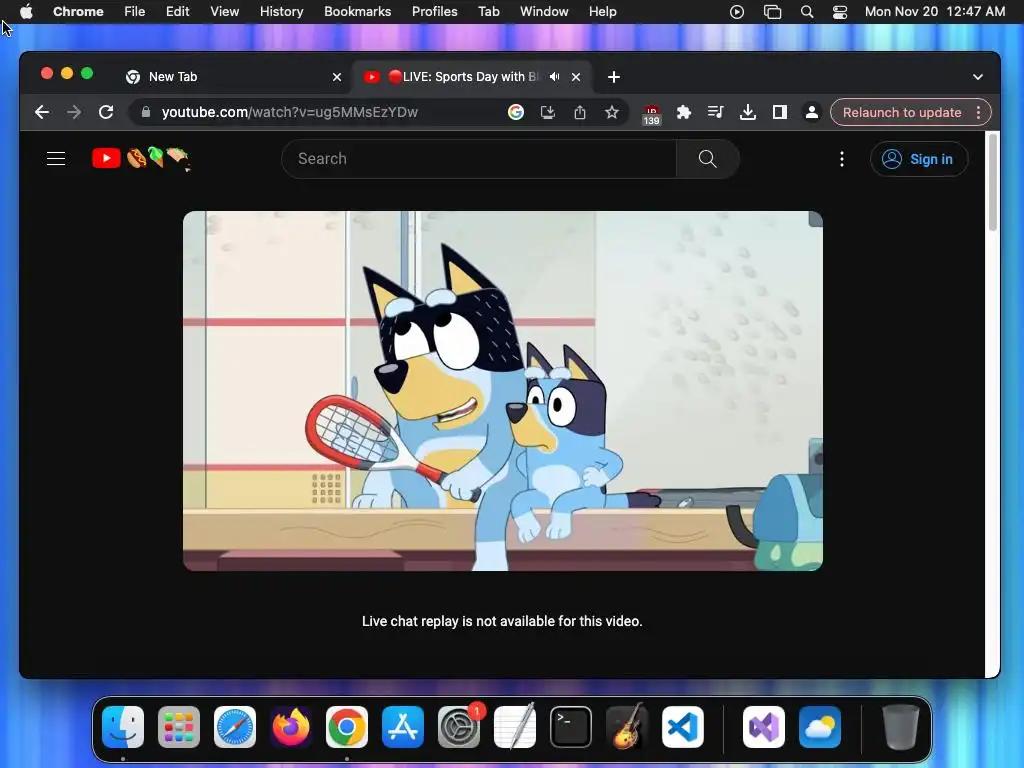Click the video player to pause
The width and height of the screenshot is (1024, 768).
coord(503,391)
